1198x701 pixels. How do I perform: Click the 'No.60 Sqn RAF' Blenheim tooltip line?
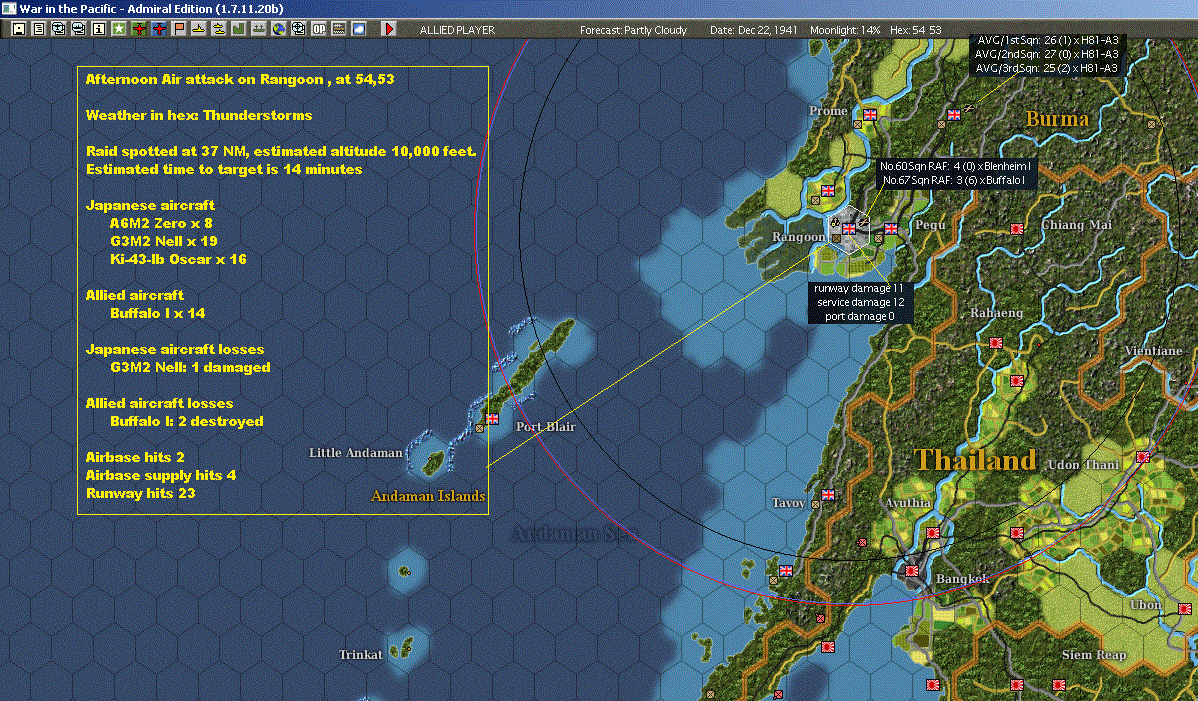click(x=955, y=166)
